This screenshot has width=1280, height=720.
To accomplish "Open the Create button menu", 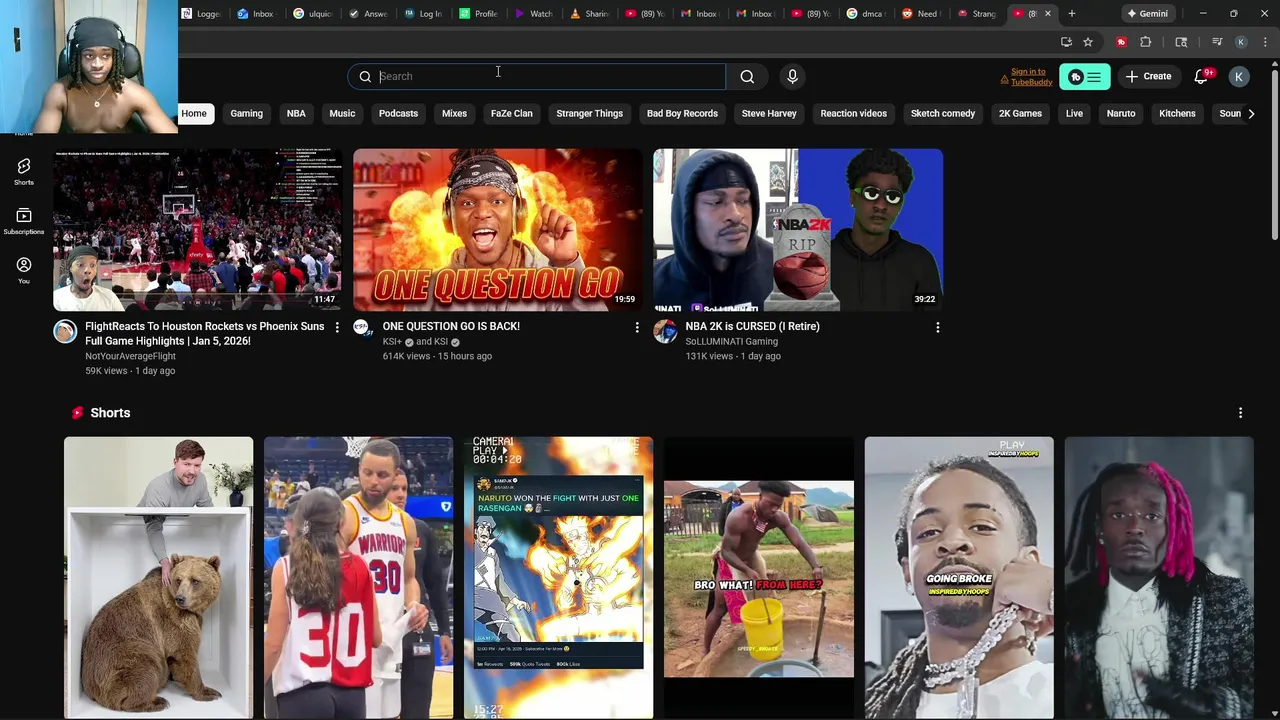I will tap(1148, 76).
